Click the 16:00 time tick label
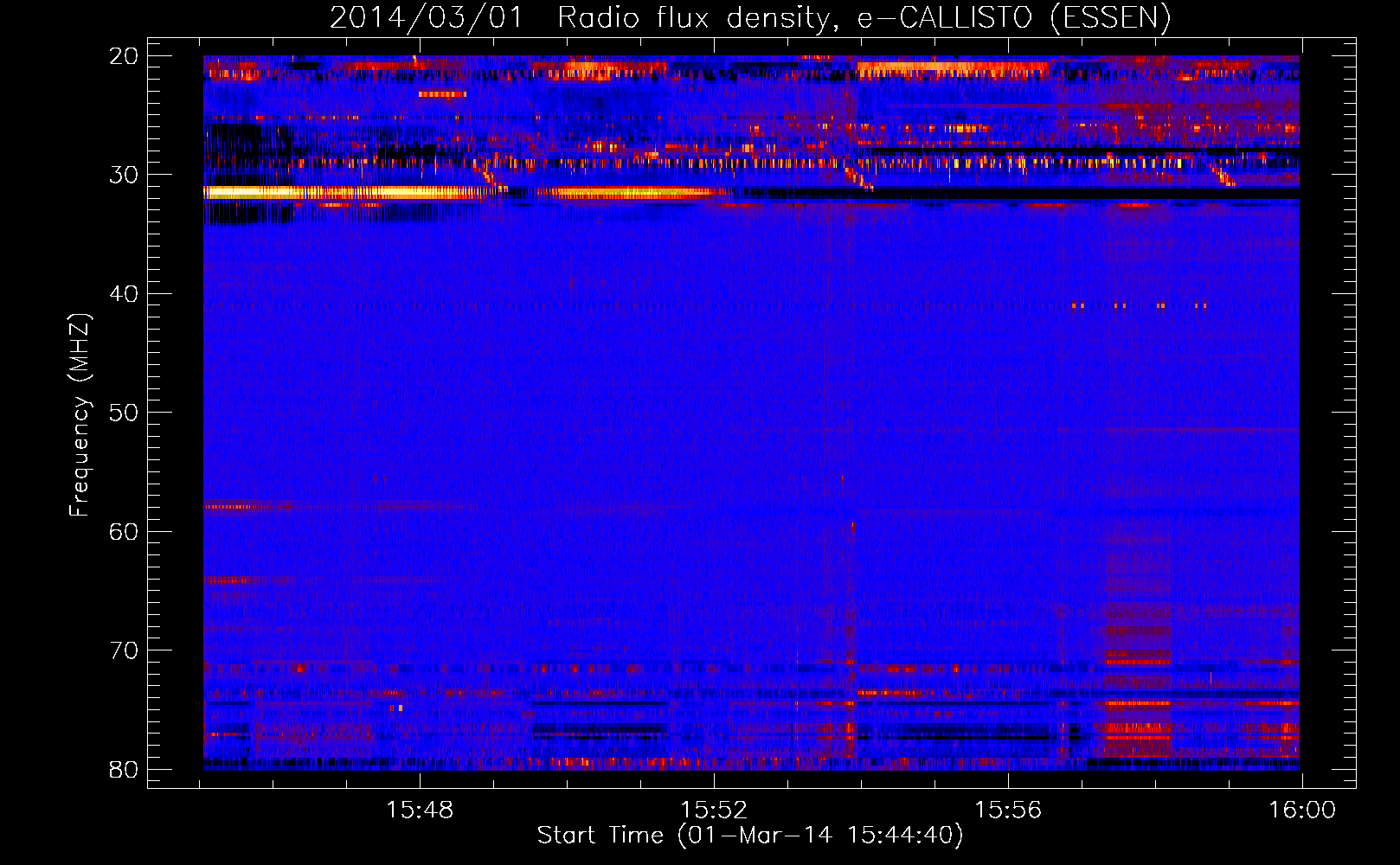The height and width of the screenshot is (865, 1400). point(1302,810)
